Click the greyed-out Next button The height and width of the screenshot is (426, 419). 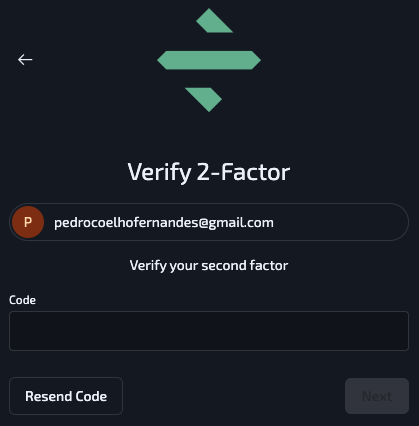click(x=377, y=396)
